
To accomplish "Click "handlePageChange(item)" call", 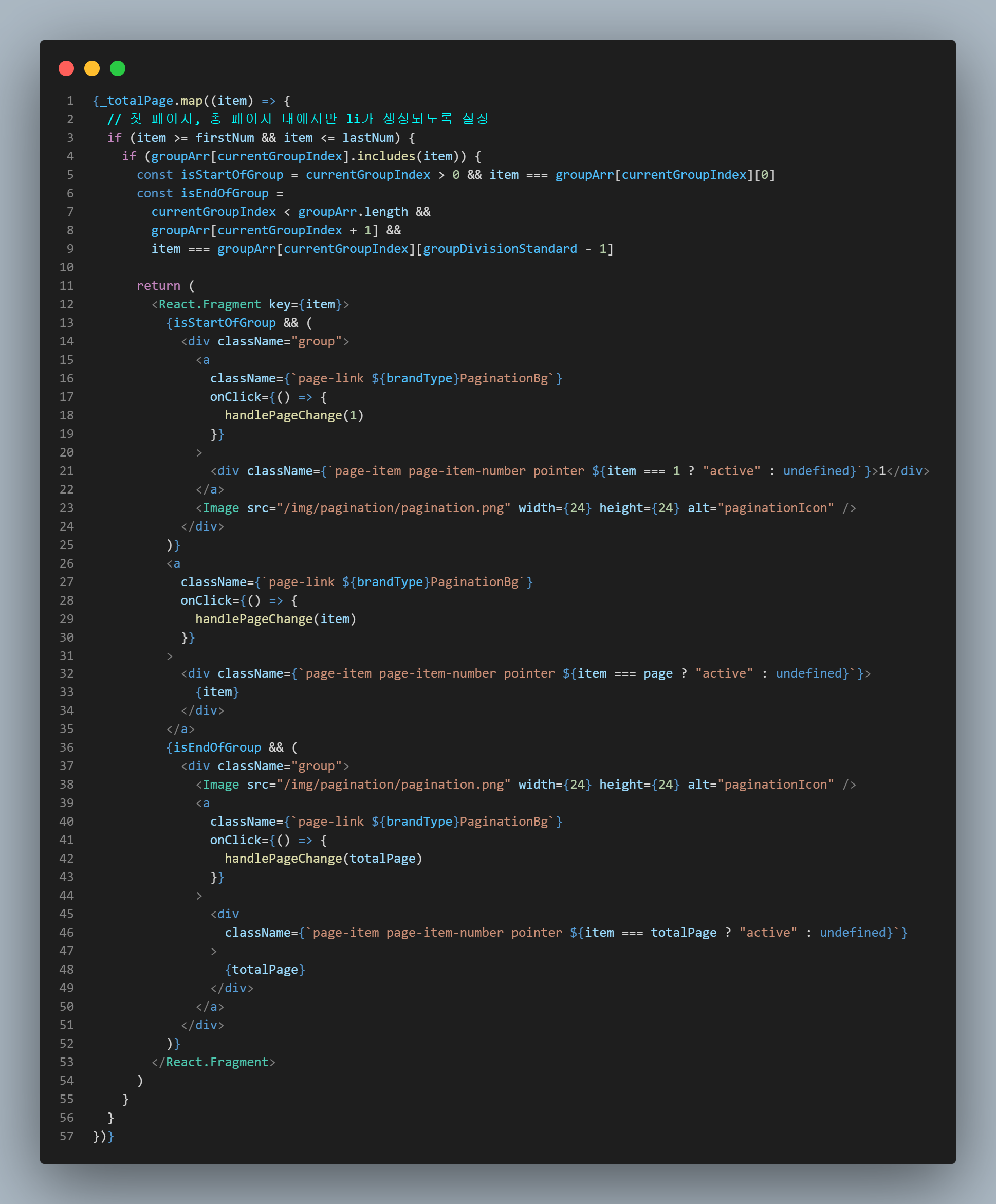I will pyautogui.click(x=275, y=618).
